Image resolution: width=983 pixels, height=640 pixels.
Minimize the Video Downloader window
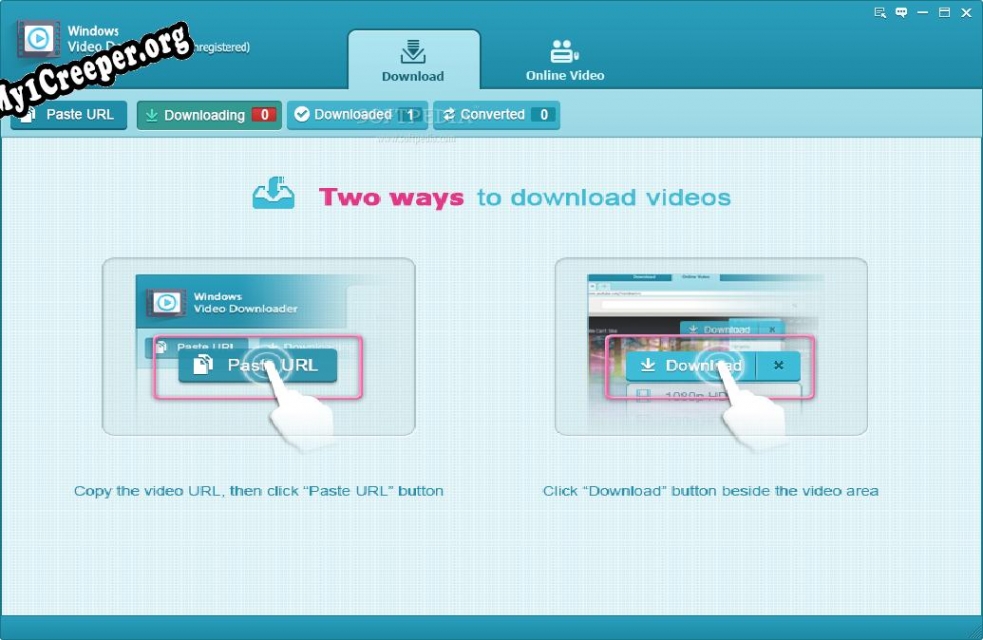pyautogui.click(x=923, y=13)
